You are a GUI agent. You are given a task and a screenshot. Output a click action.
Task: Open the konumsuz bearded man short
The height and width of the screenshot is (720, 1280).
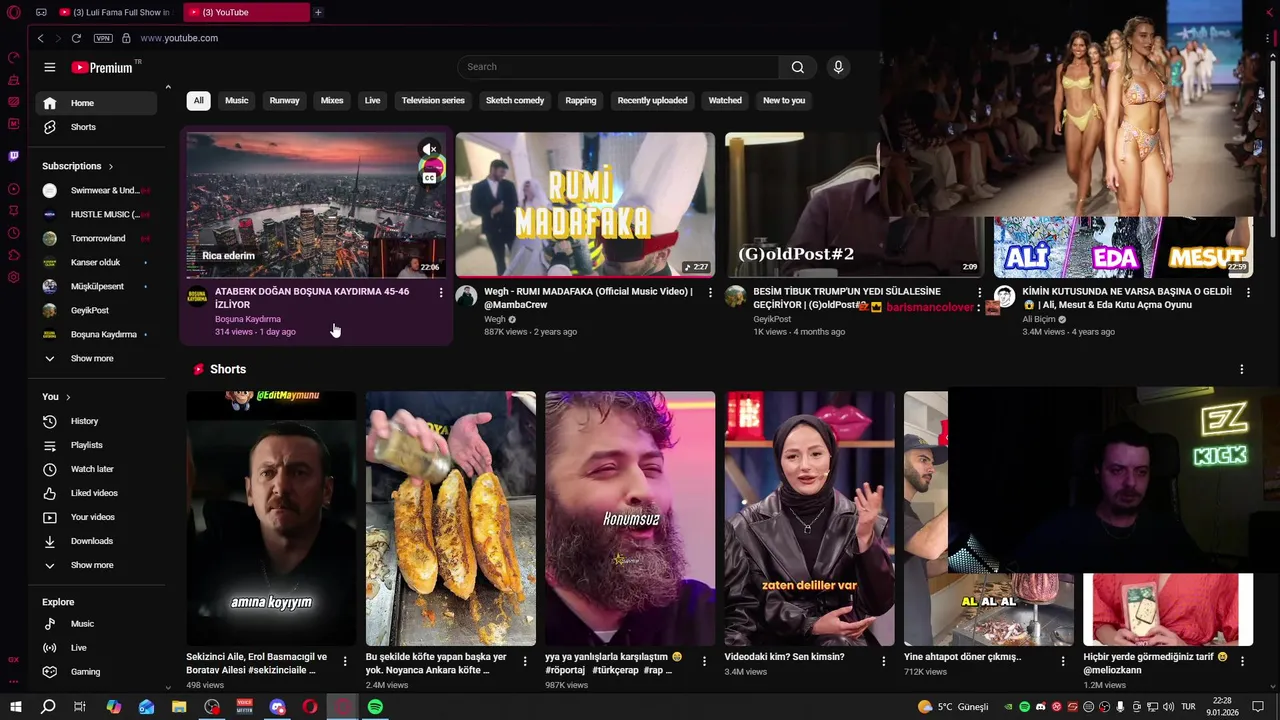point(630,518)
